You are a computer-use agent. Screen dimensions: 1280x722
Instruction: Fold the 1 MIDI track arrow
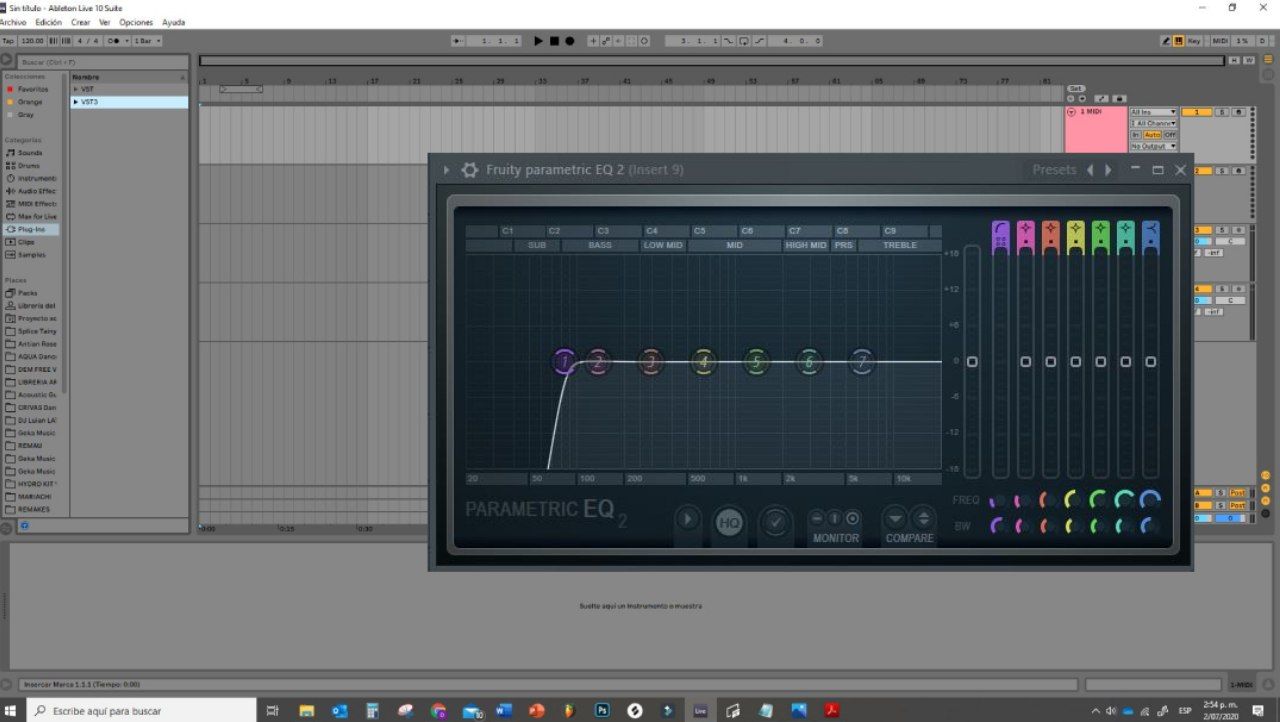(1072, 112)
